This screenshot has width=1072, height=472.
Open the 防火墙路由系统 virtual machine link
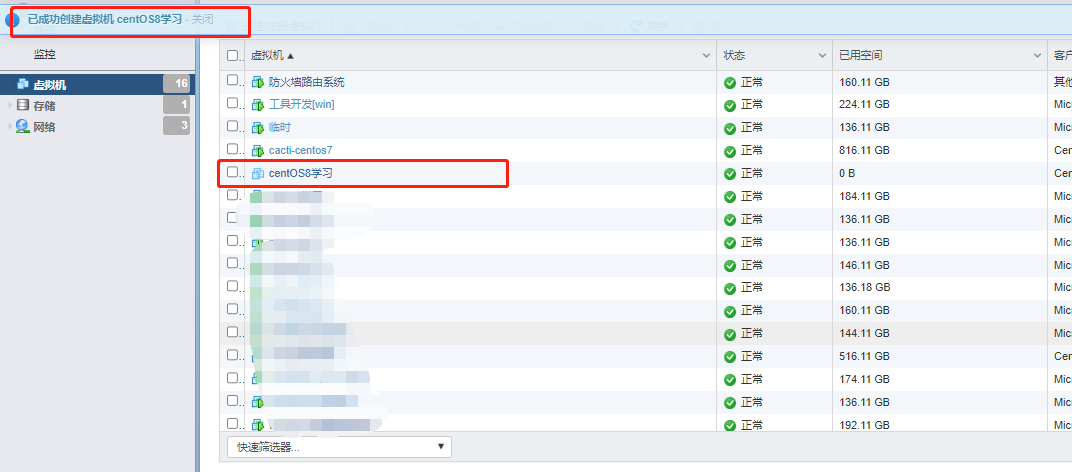pyautogui.click(x=306, y=82)
